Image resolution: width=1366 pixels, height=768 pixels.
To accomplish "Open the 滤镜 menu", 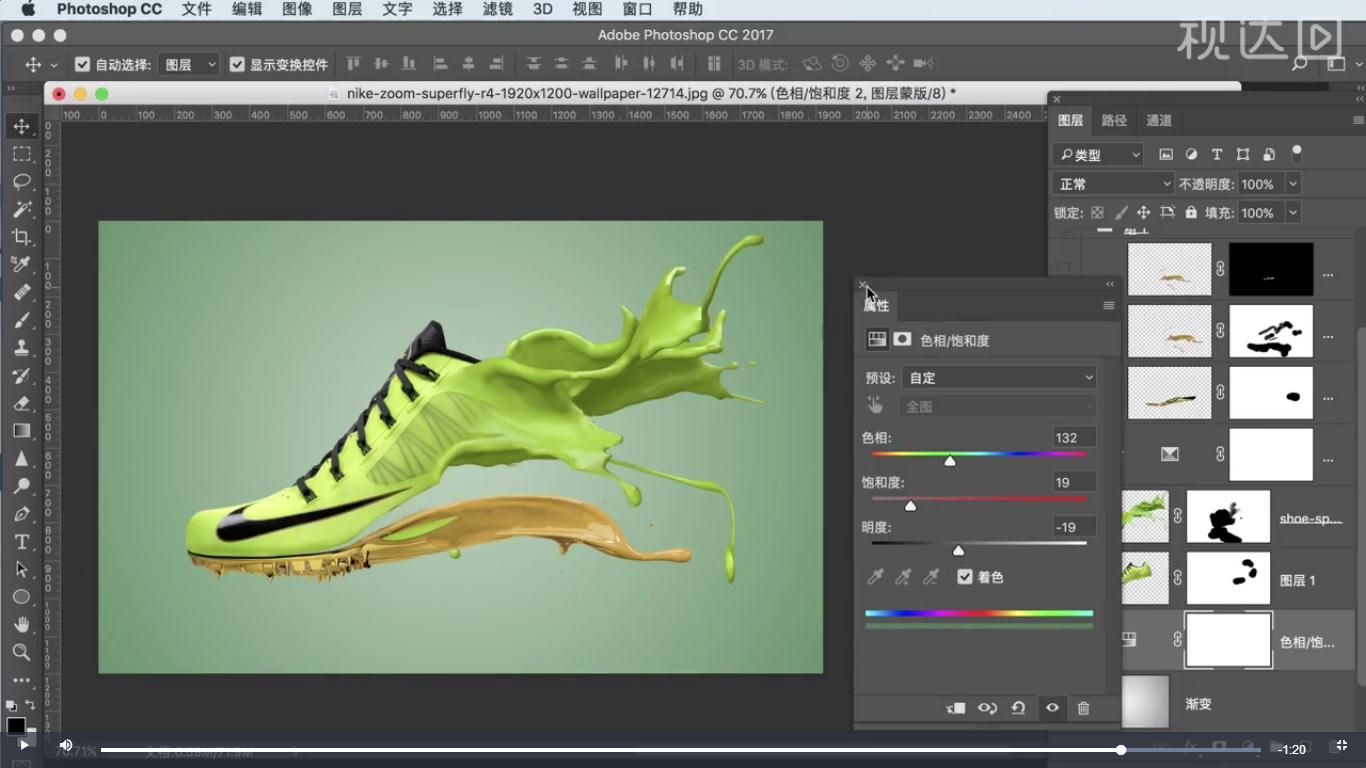I will pos(497,9).
